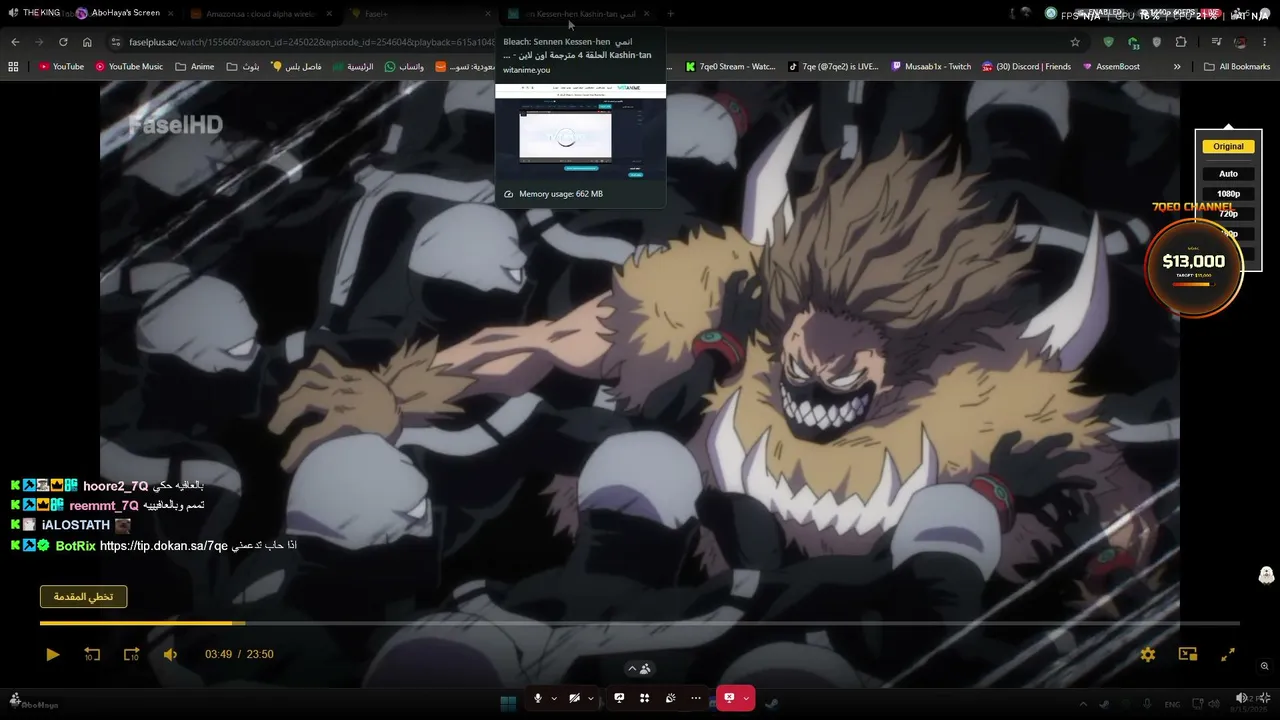
Task: Open activities grid in call bar
Action: pos(645,698)
